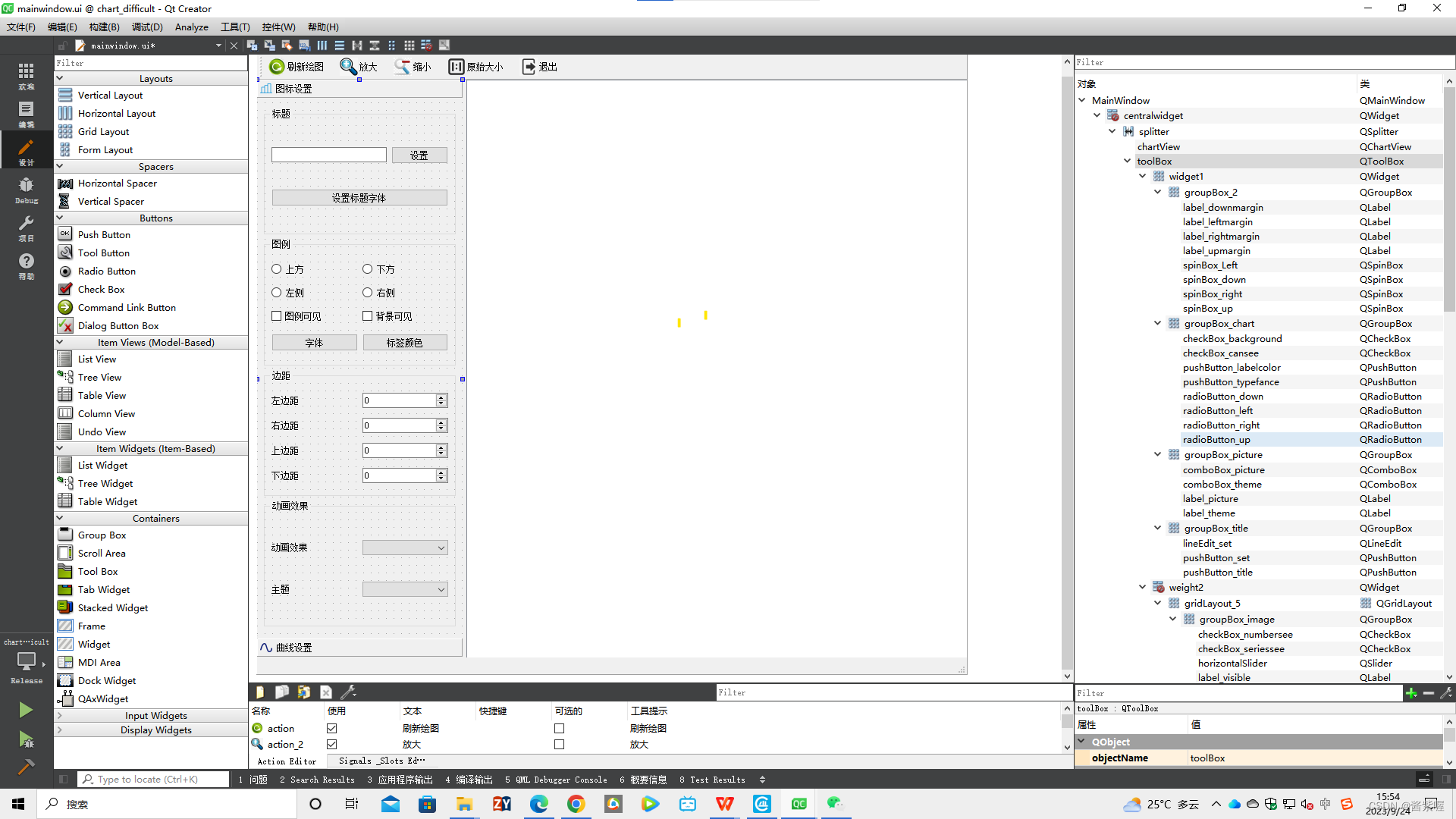The image size is (1456, 819).
Task: Click the 退出 exit toolbar icon
Action: pos(529,67)
